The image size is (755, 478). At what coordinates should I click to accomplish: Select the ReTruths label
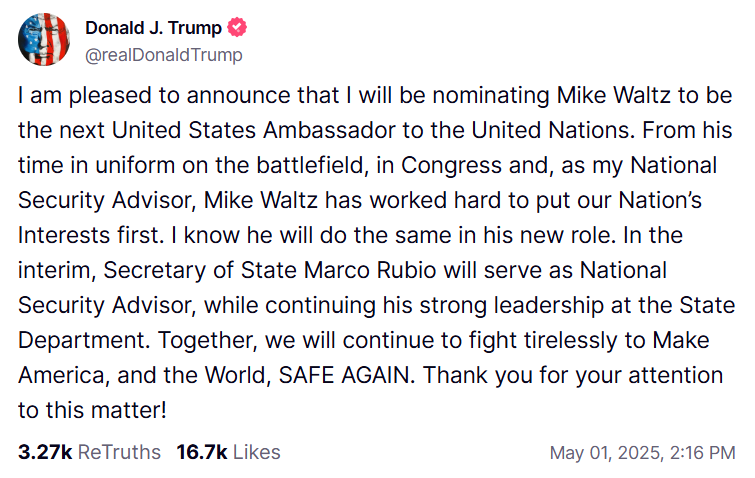click(119, 452)
